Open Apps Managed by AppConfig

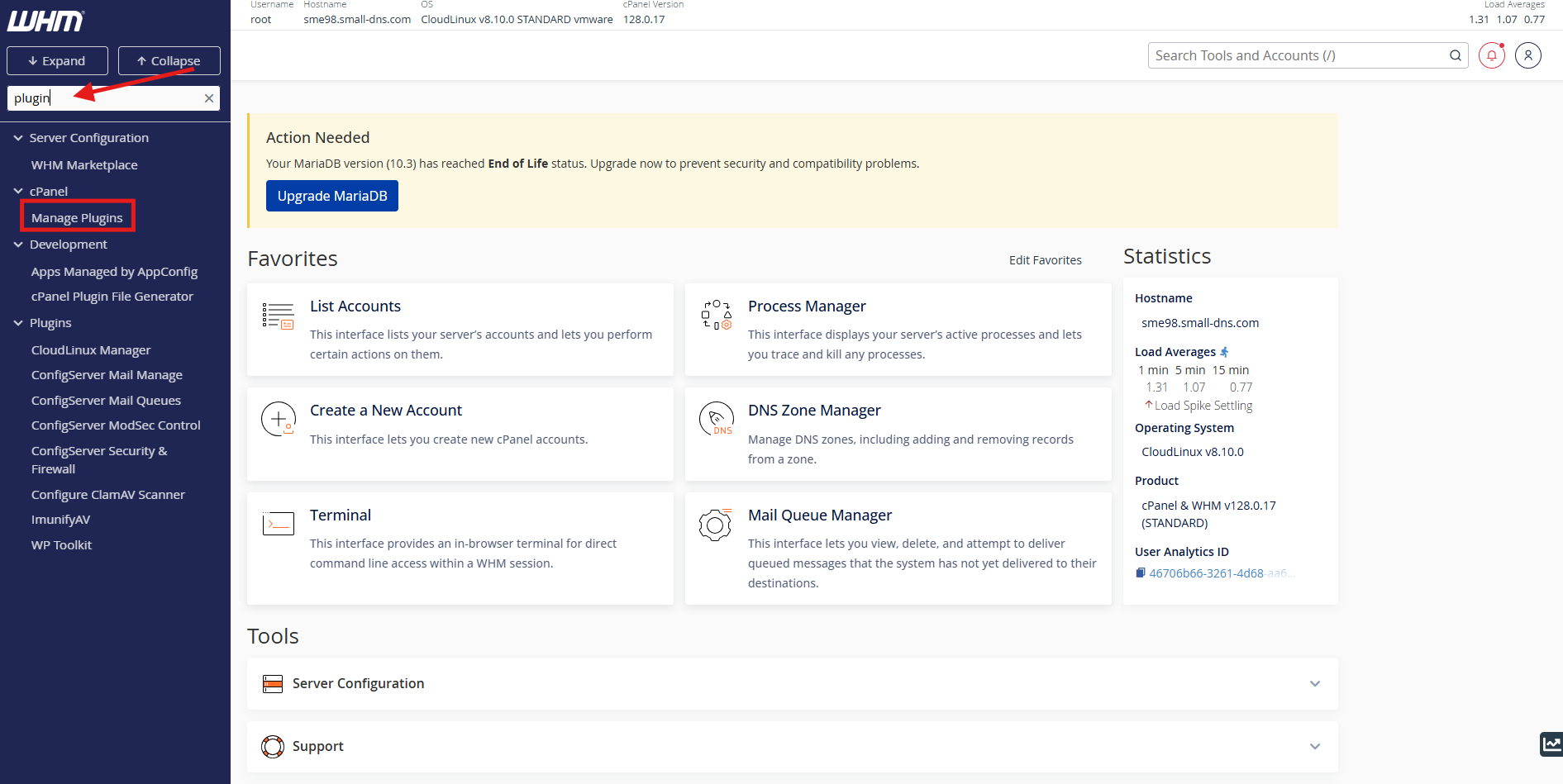coord(114,272)
